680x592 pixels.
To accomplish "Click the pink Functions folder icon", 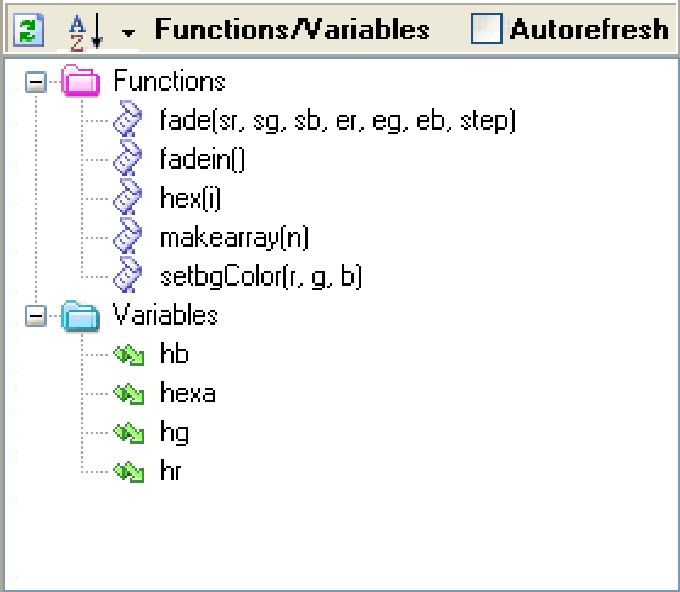I will click(x=81, y=82).
